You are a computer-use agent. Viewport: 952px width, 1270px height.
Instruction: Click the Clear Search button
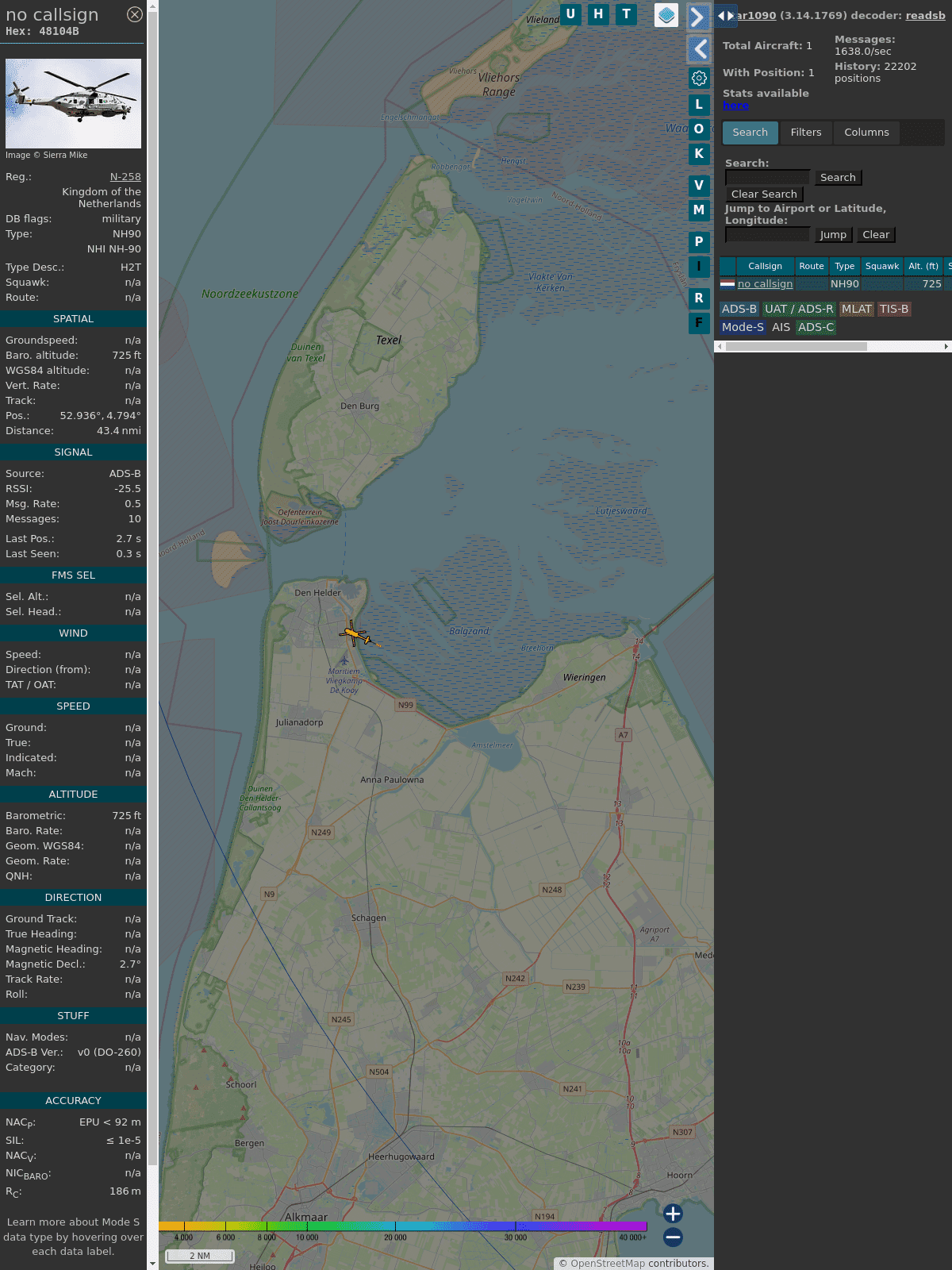coord(764,194)
